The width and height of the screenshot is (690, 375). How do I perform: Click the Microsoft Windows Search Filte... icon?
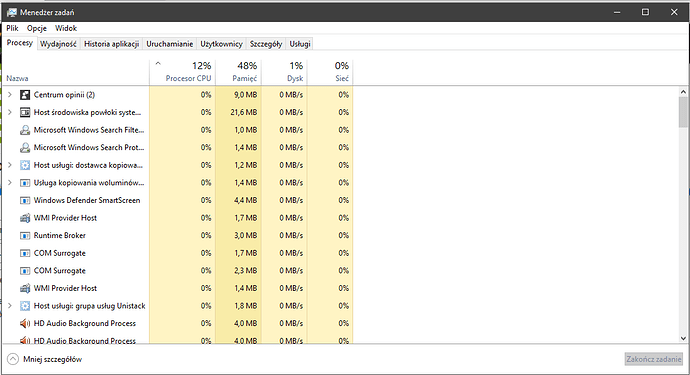click(x=25, y=130)
